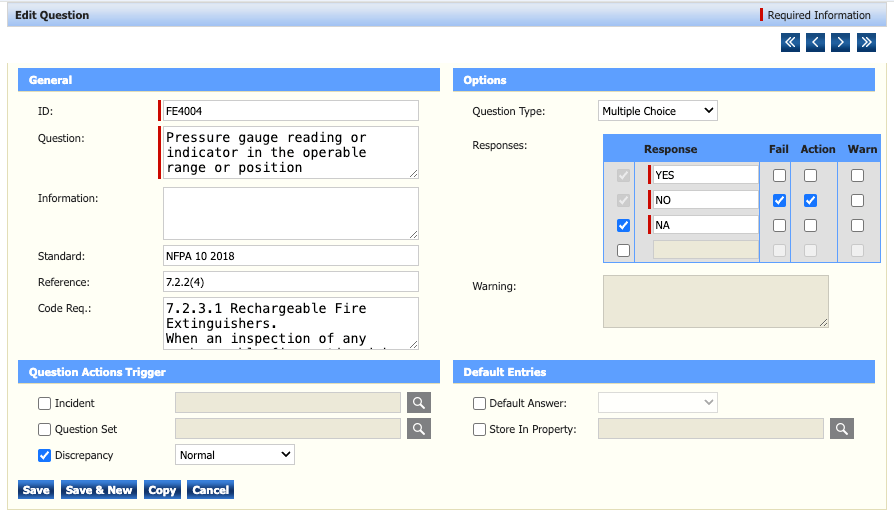Viewport: 894px width, 514px height.
Task: Enable the Incident checkbox
Action: pyautogui.click(x=45, y=404)
